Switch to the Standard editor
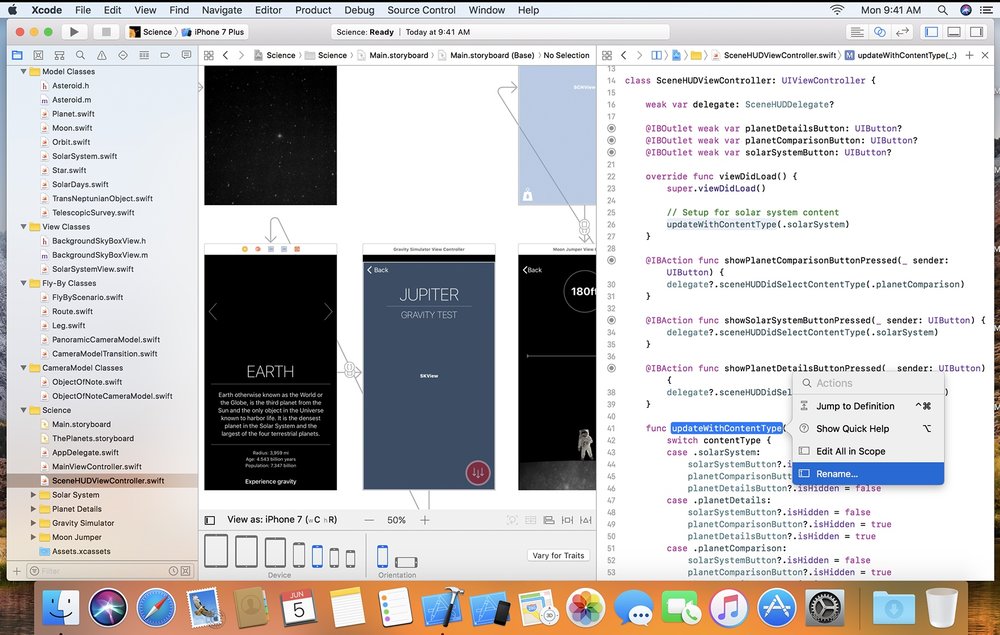Screen dimensions: 1000x635 [857, 32]
